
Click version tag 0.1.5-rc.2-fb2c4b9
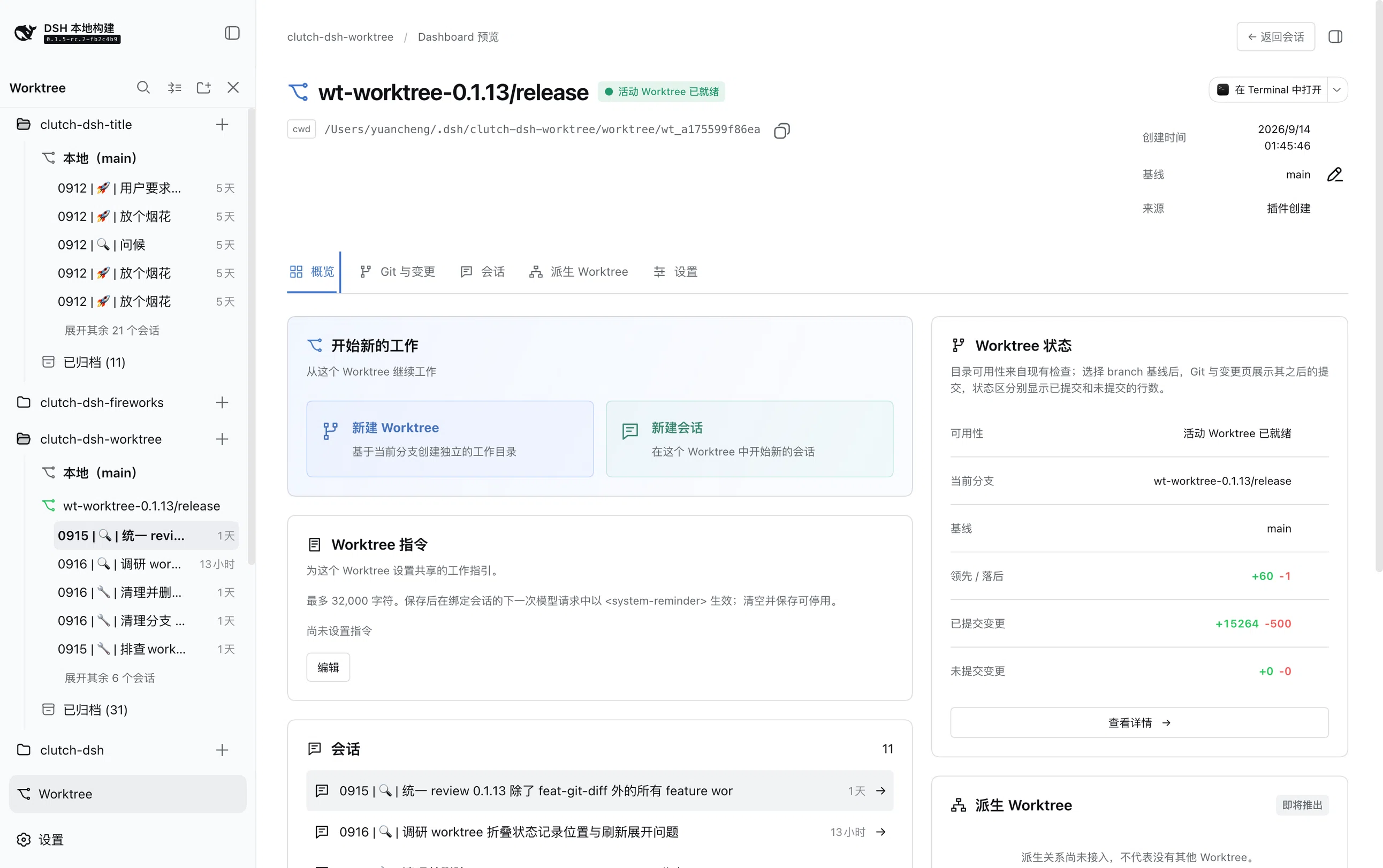point(82,40)
